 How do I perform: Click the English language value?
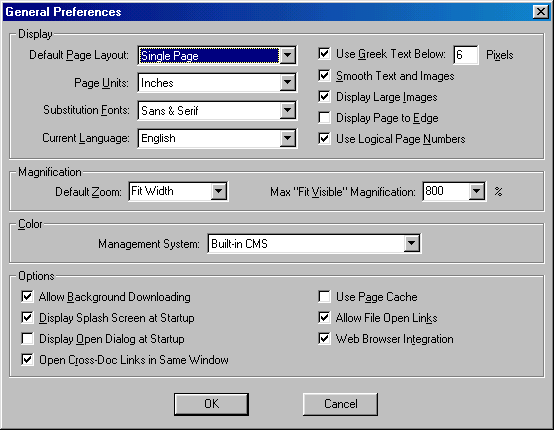(x=158, y=139)
